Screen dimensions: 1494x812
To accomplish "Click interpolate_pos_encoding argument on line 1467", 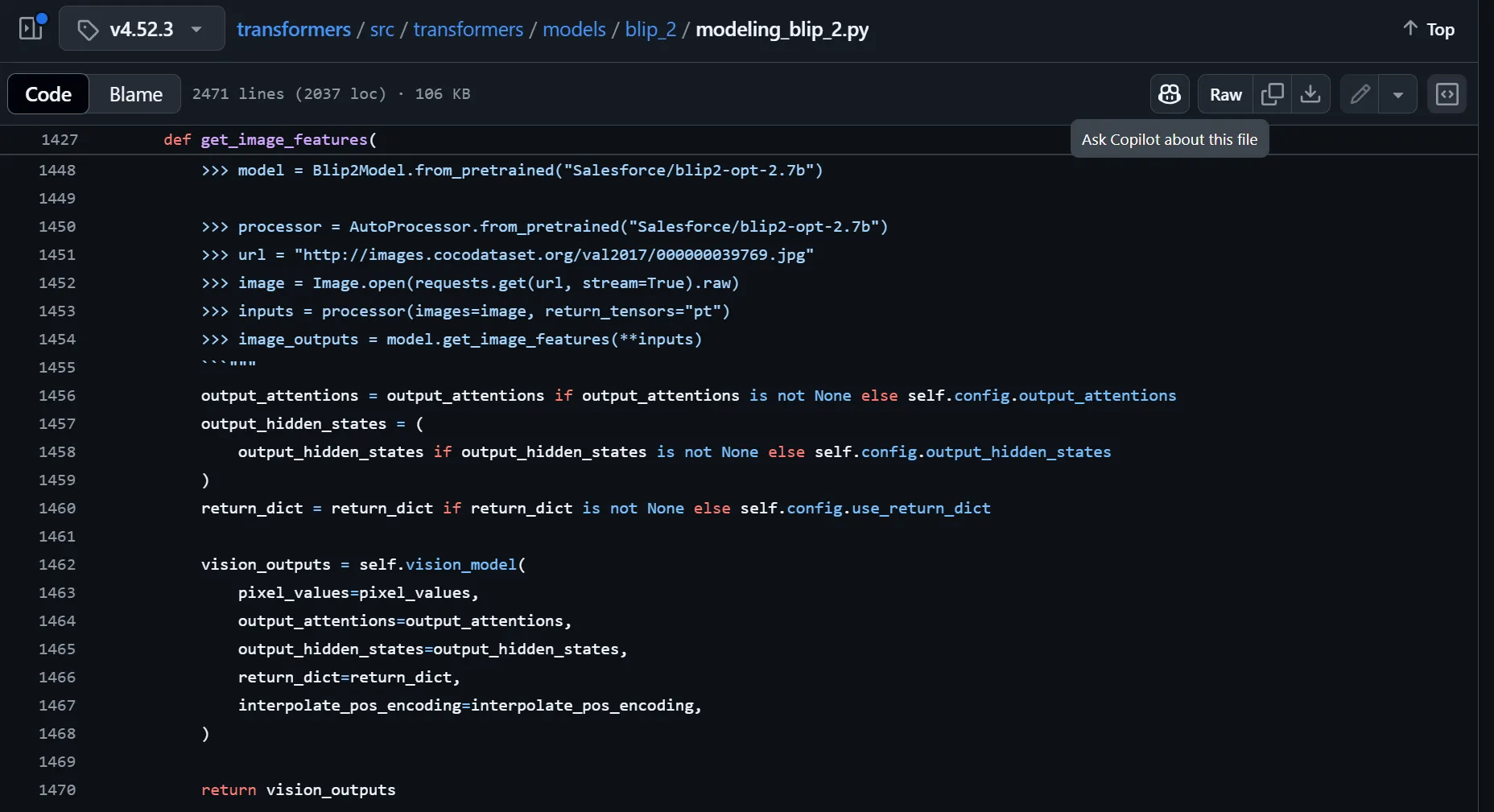I will [x=470, y=705].
